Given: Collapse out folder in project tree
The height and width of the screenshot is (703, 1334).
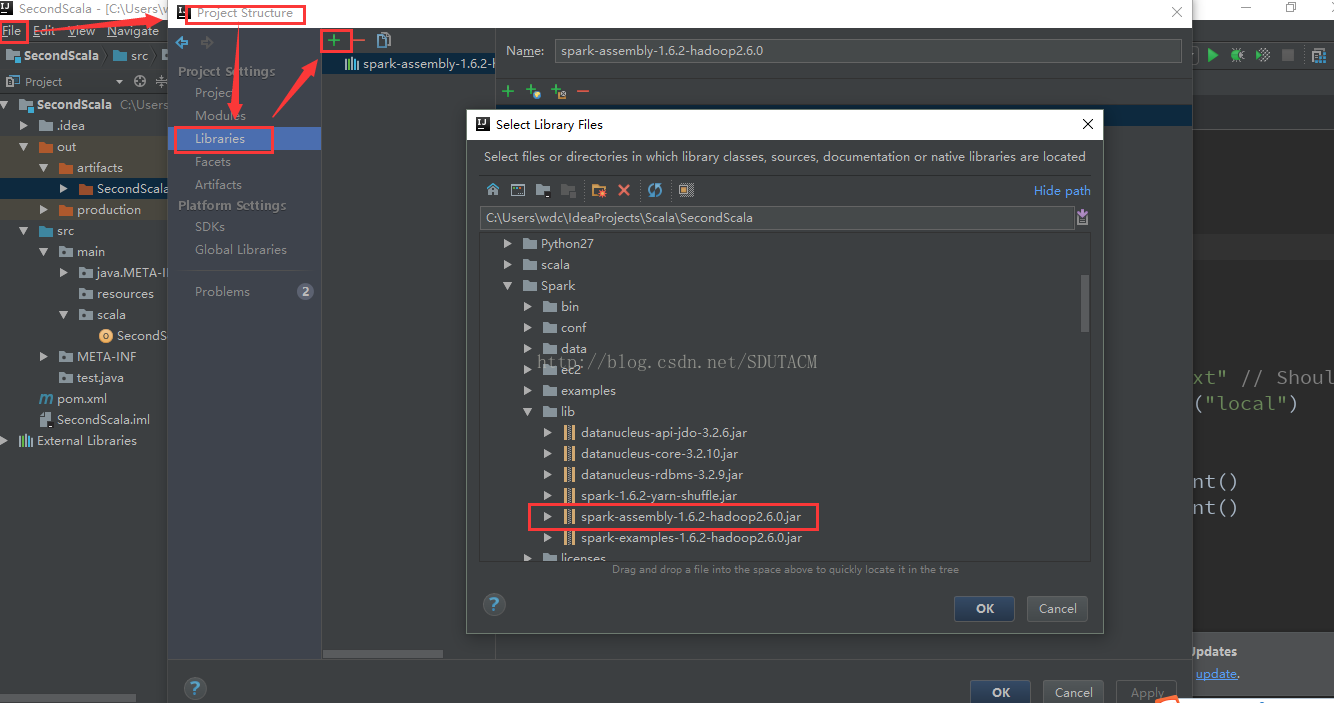Looking at the screenshot, I should click(23, 146).
